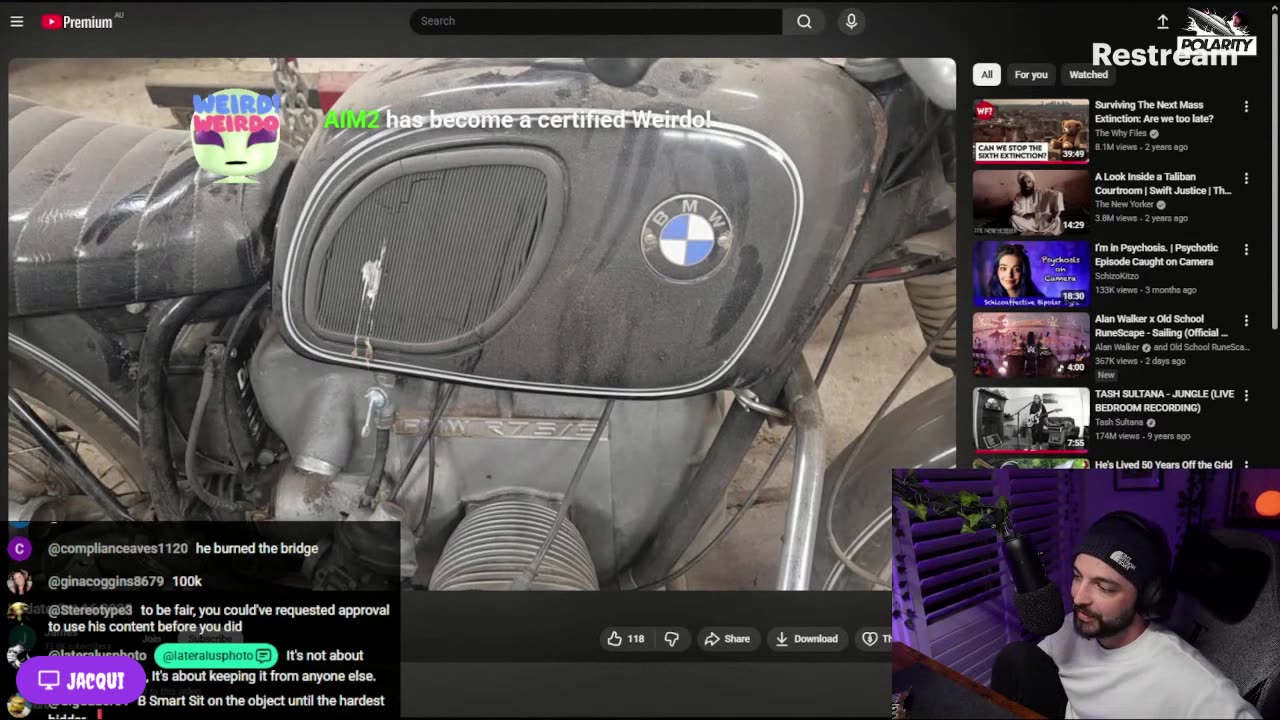
Task: Open SchizoKitzo channel name
Action: [x=1116, y=276]
